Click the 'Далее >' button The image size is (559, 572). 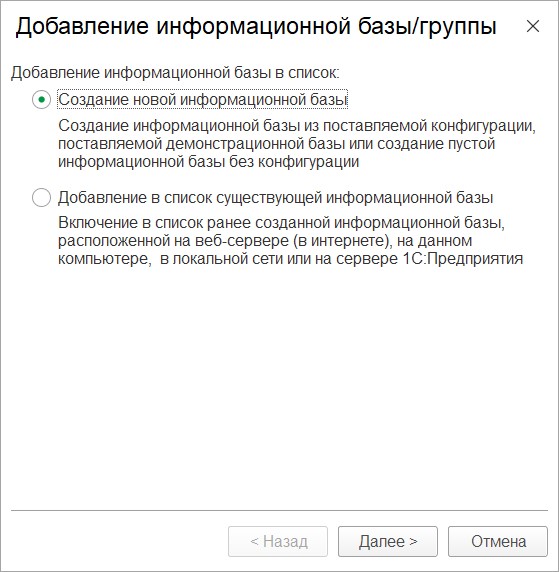pos(388,541)
